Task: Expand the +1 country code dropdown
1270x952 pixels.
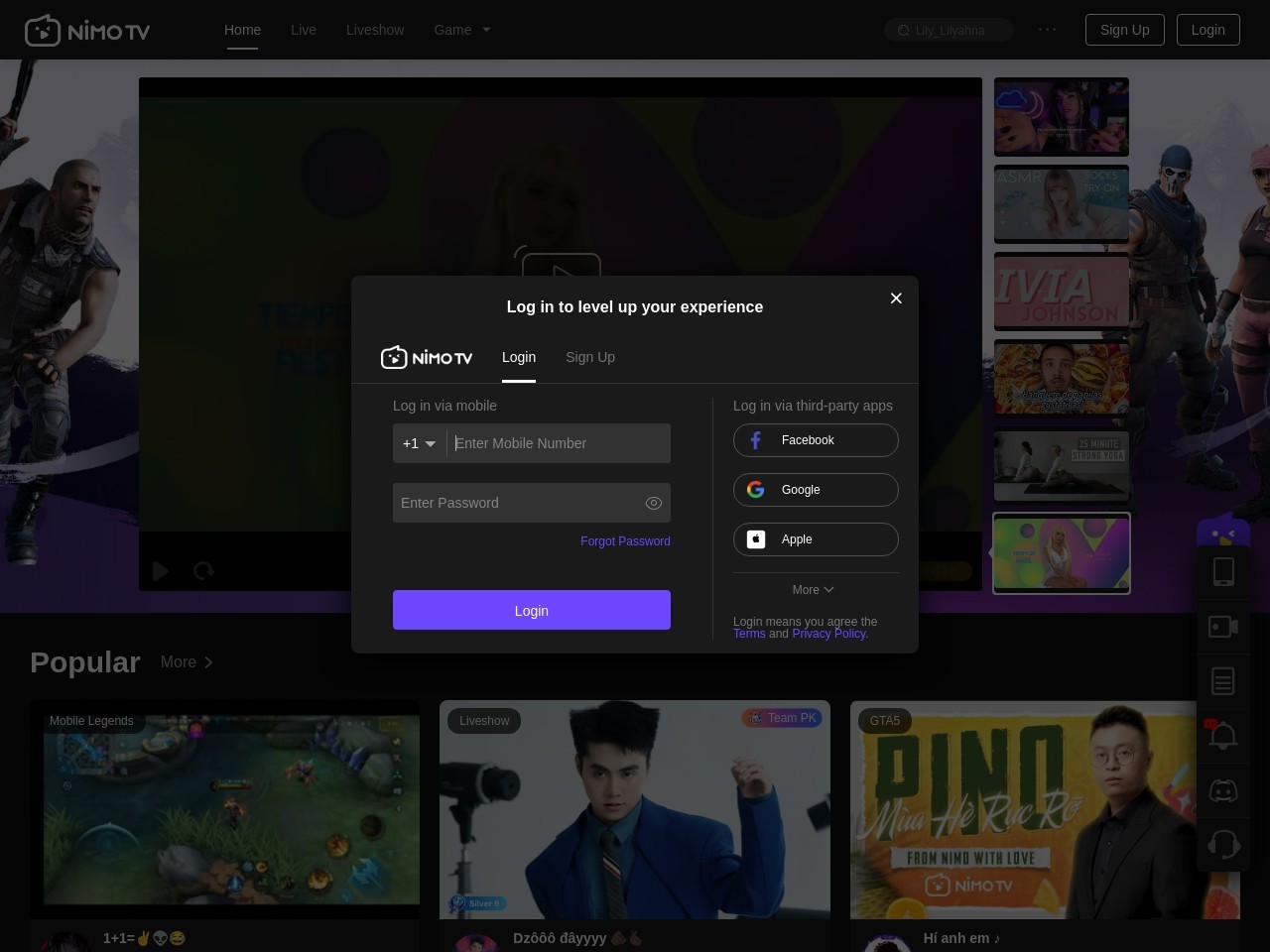Action: (x=420, y=443)
